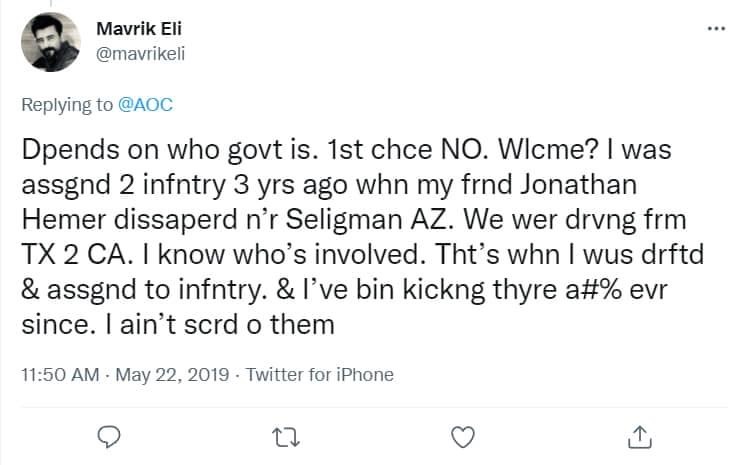The image size is (741, 465).
Task: Click the reply speech bubble icon
Action: click(x=111, y=436)
